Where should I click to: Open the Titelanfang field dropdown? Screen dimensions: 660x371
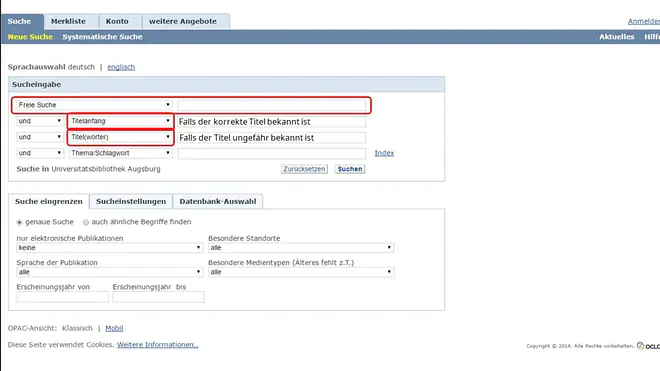pyautogui.click(x=120, y=121)
